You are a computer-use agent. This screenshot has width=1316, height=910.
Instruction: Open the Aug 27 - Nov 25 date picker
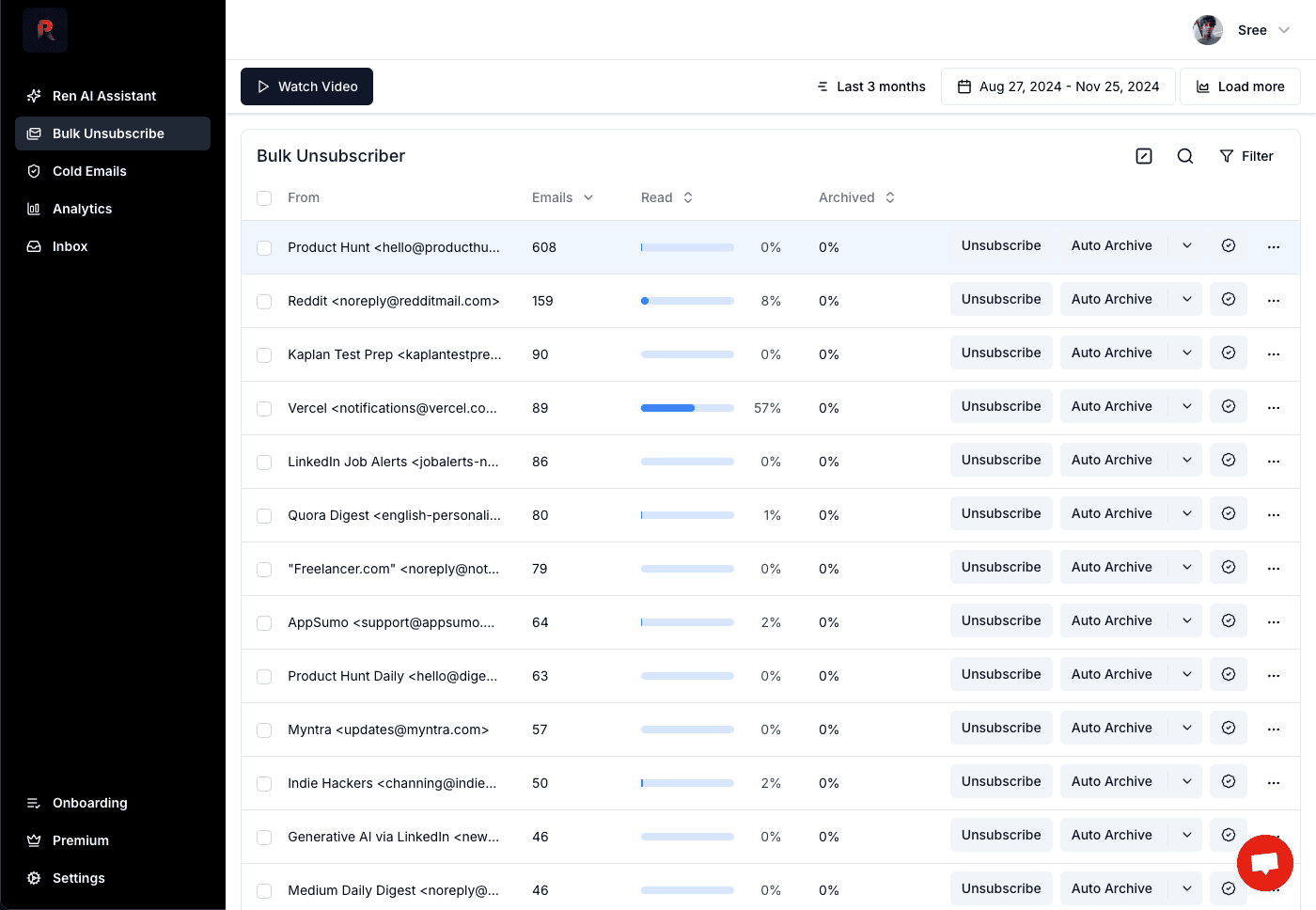click(x=1058, y=86)
